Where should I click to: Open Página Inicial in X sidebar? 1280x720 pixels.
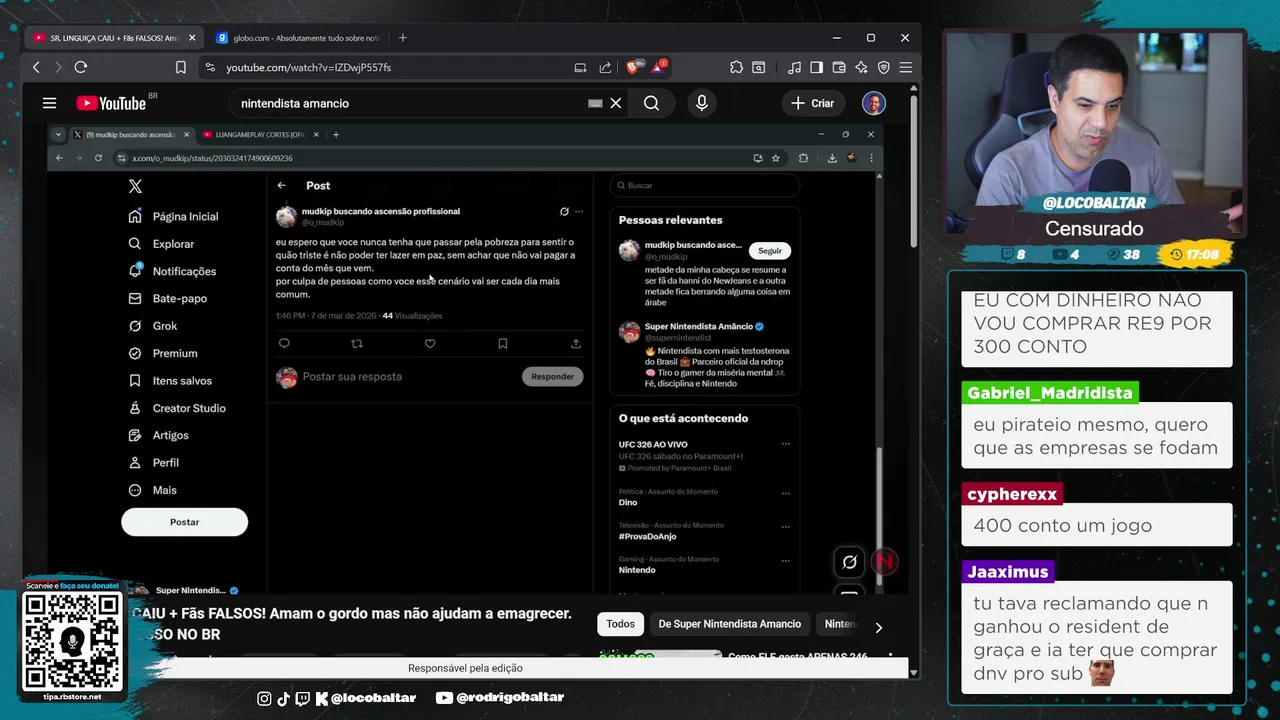tap(174, 216)
